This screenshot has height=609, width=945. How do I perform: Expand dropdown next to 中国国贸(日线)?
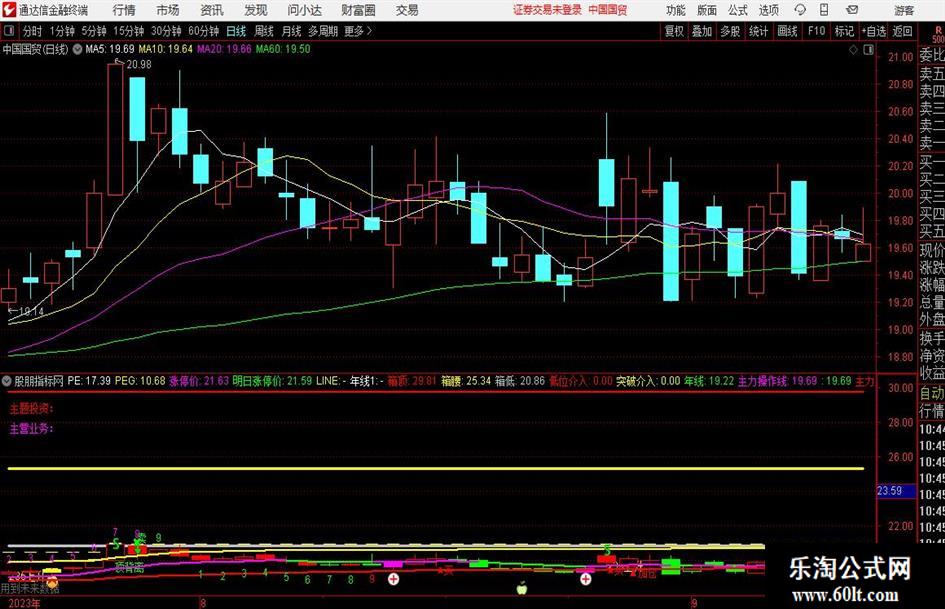click(78, 49)
